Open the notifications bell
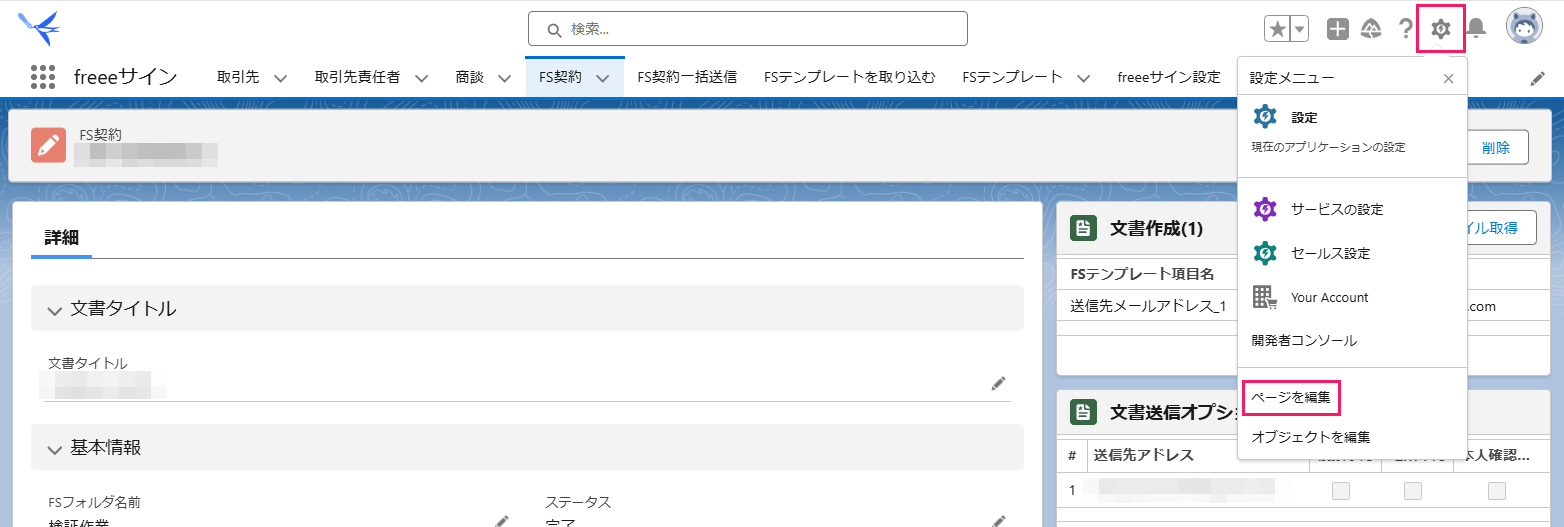 pos(1476,29)
